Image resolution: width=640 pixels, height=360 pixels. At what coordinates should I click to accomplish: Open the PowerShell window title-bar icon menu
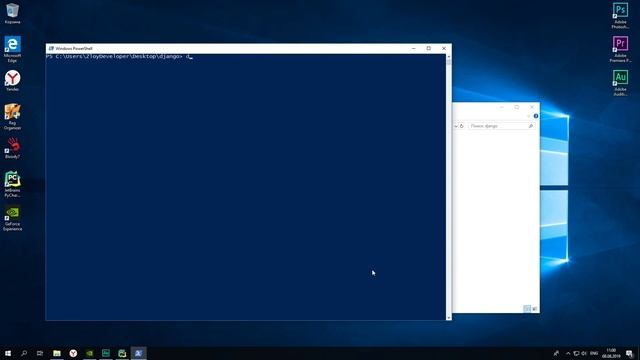click(x=51, y=48)
